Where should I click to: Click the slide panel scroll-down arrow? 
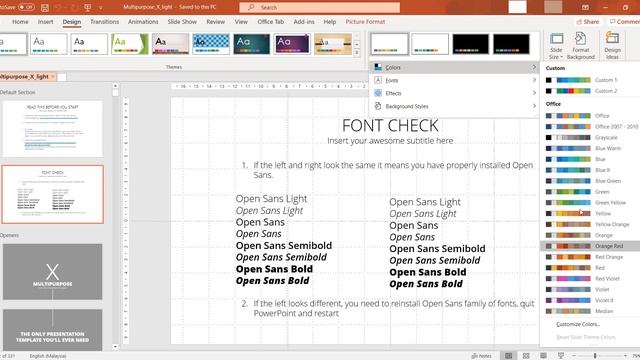point(115,347)
